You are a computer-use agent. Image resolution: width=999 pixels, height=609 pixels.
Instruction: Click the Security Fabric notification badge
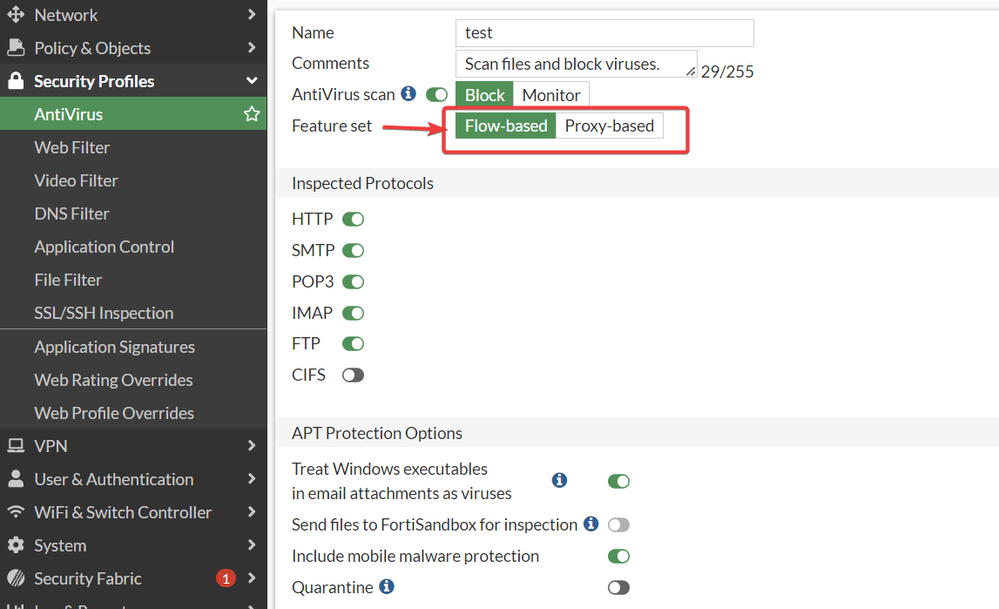pyautogui.click(x=225, y=578)
